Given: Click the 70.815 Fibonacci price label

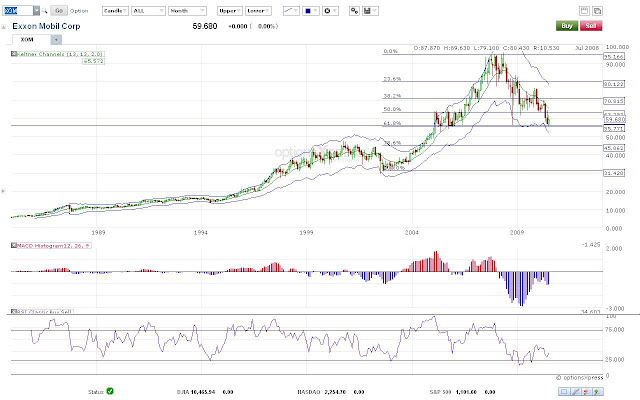Looking at the screenshot, I should 614,101.
